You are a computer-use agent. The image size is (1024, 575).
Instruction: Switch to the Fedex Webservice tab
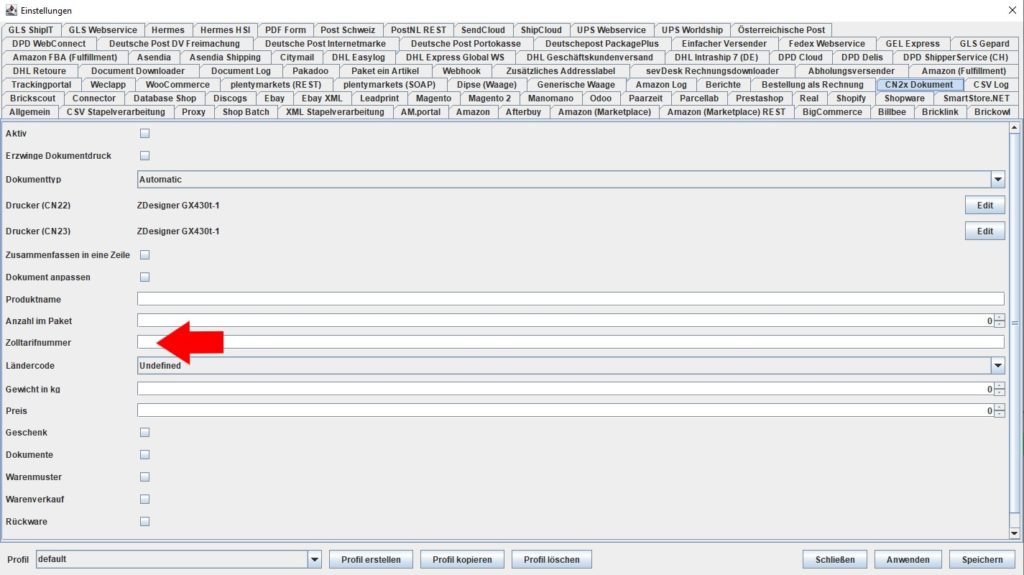[826, 43]
